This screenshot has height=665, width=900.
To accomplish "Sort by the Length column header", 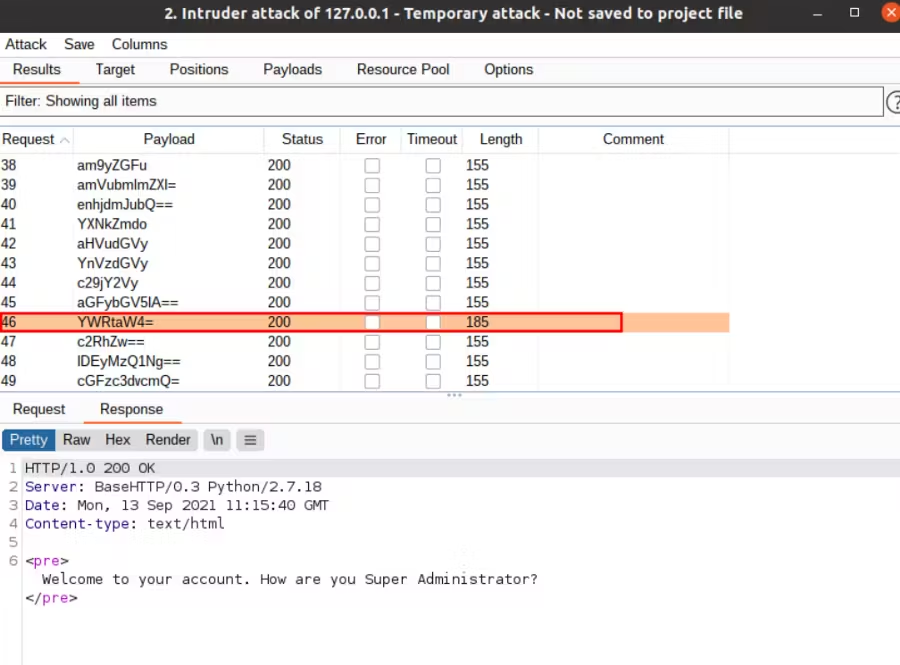I will [501, 139].
